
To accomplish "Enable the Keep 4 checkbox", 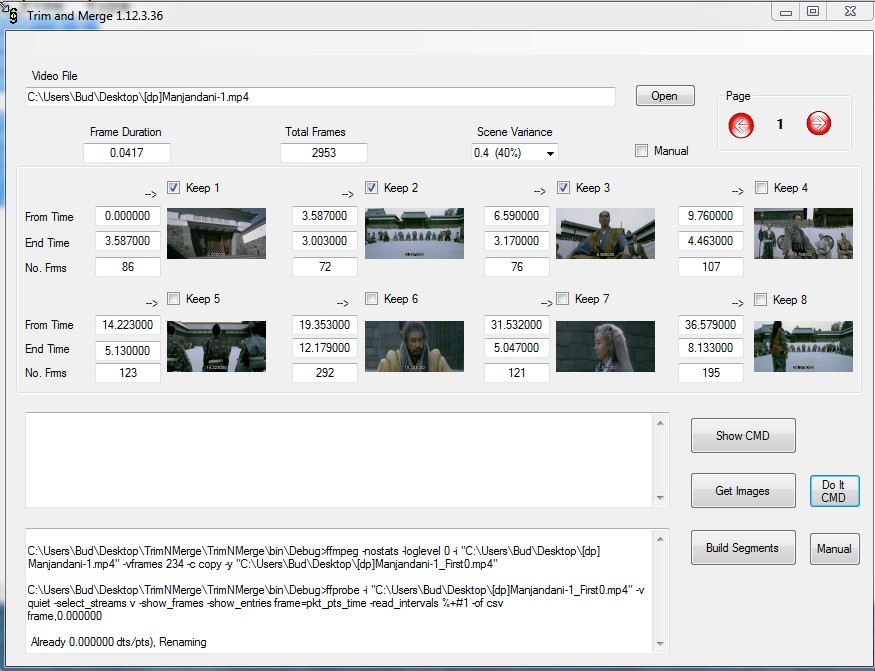I will [761, 188].
